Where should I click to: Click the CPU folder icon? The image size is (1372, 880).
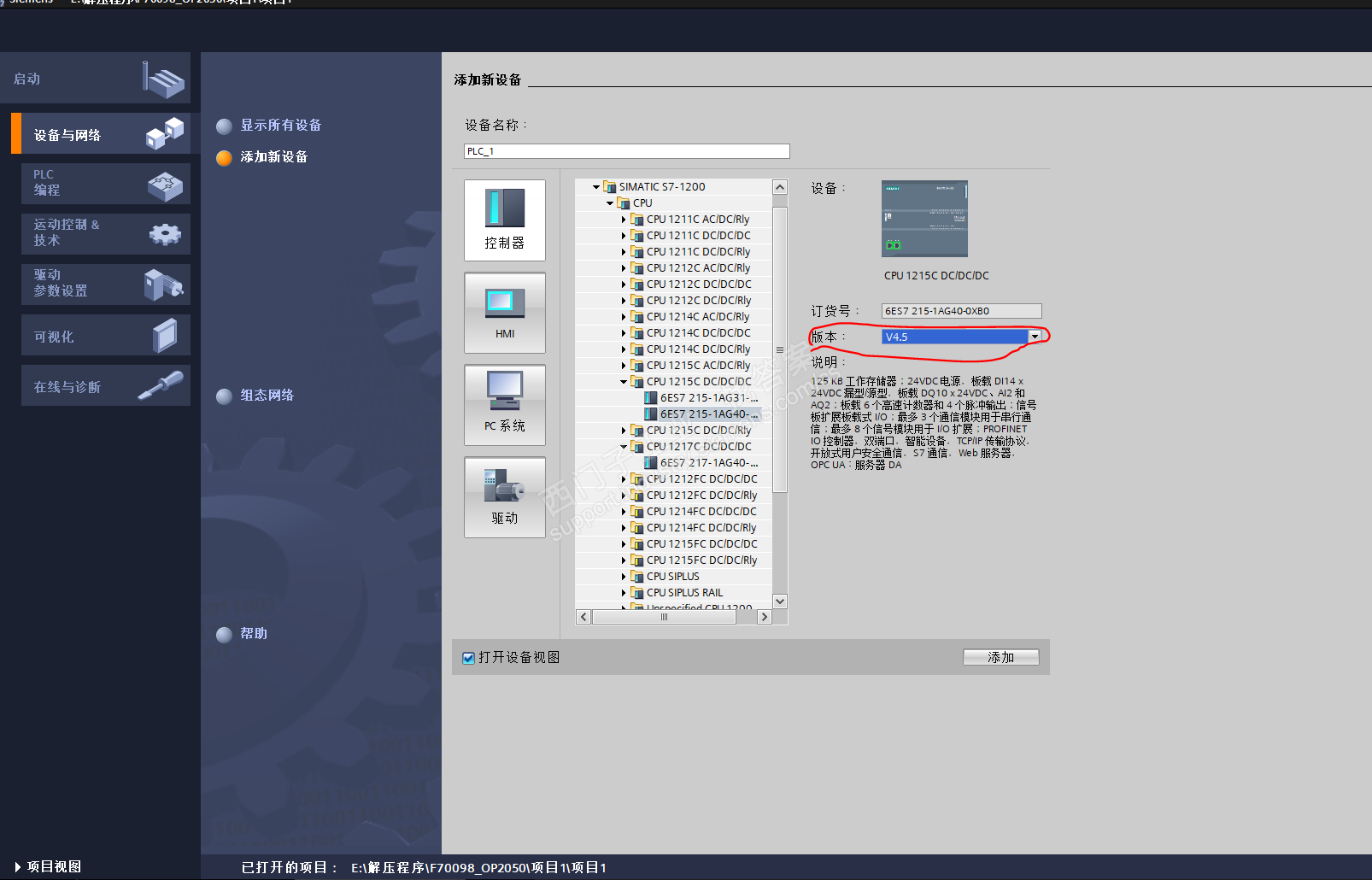coord(623,202)
